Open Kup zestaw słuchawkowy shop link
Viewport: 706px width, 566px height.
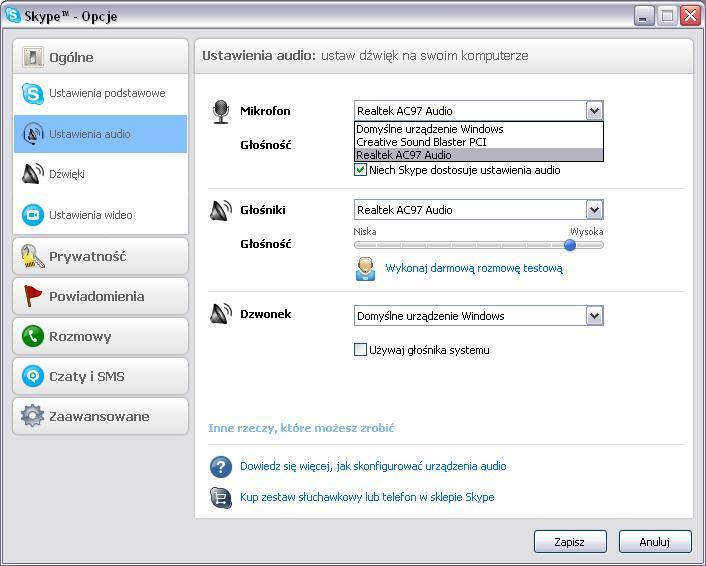pyautogui.click(x=367, y=497)
